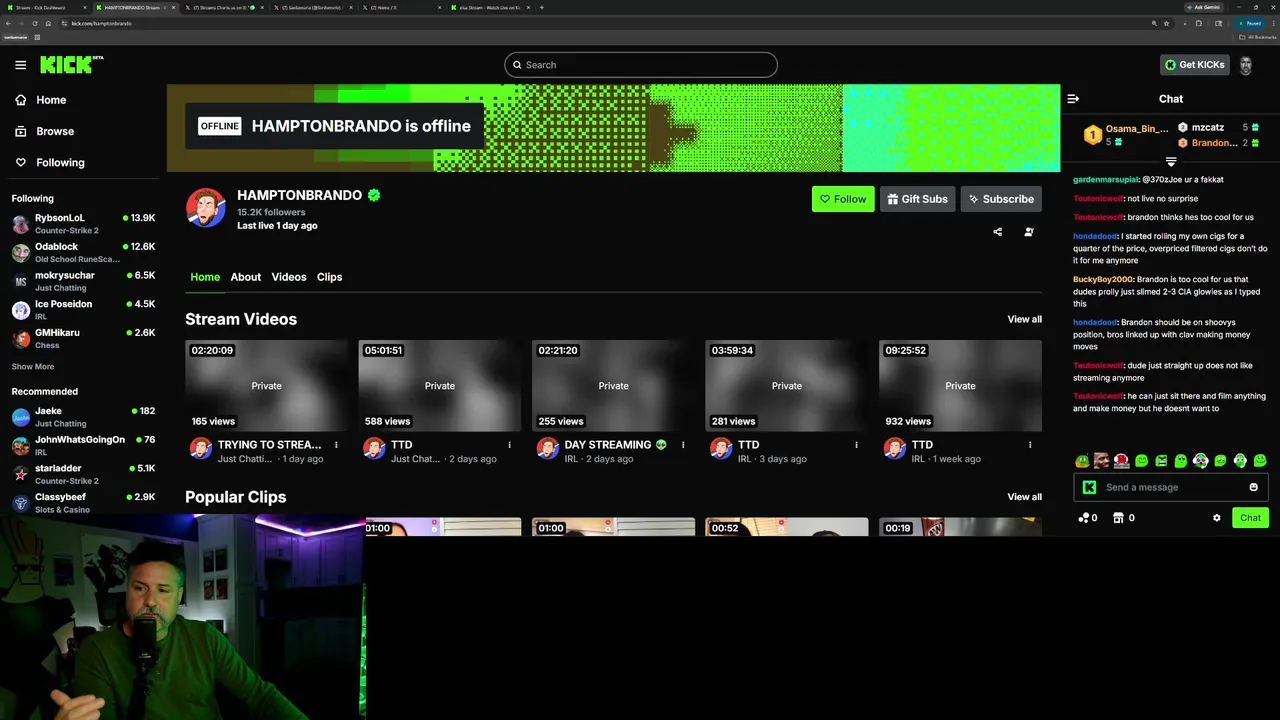Insert the red headphones emote

pos(1121,461)
